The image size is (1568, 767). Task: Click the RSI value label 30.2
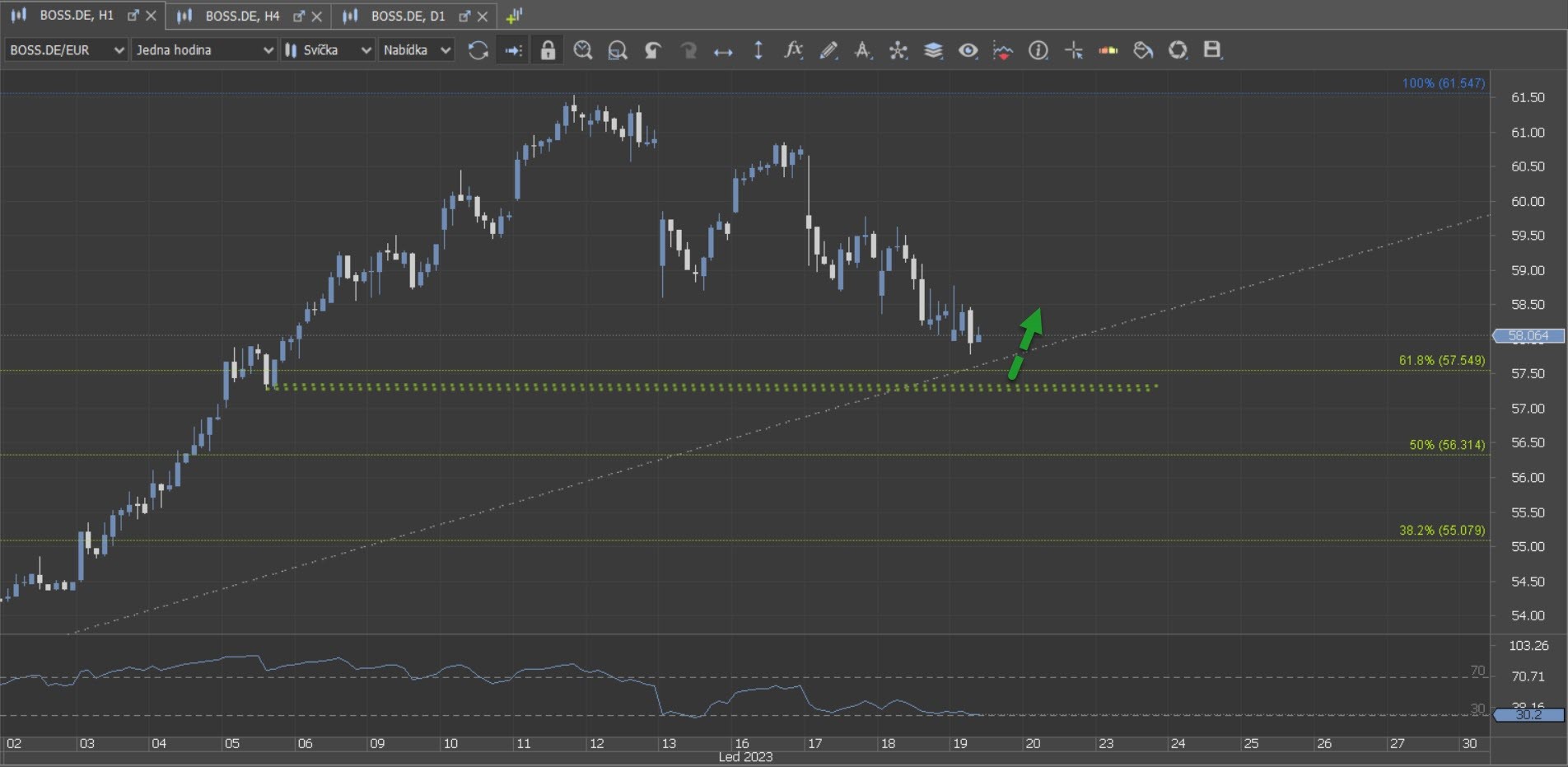[1528, 714]
